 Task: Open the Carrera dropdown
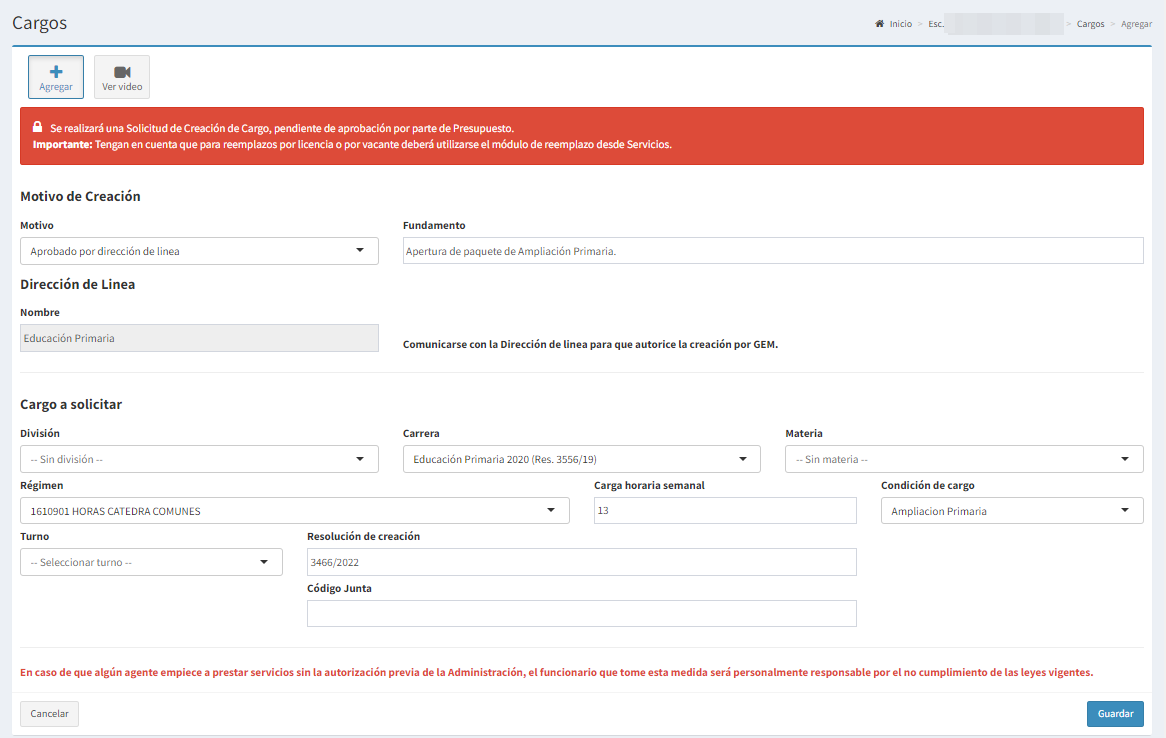tap(582, 459)
